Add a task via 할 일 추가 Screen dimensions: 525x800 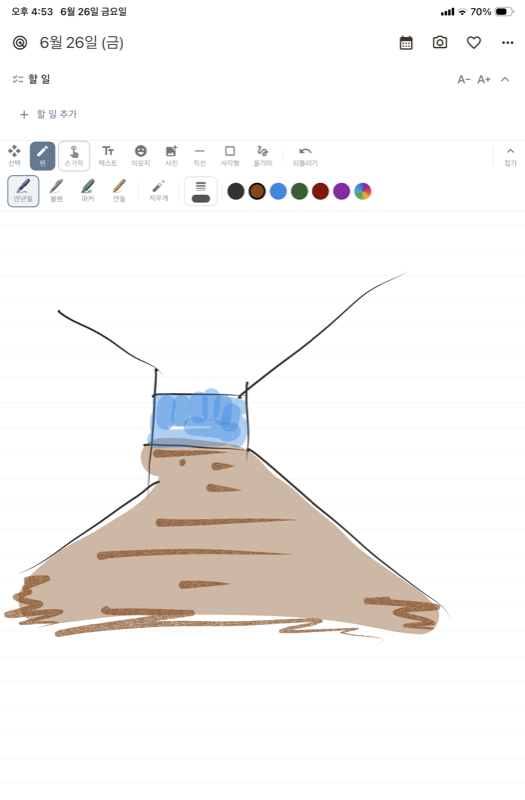pyautogui.click(x=48, y=114)
